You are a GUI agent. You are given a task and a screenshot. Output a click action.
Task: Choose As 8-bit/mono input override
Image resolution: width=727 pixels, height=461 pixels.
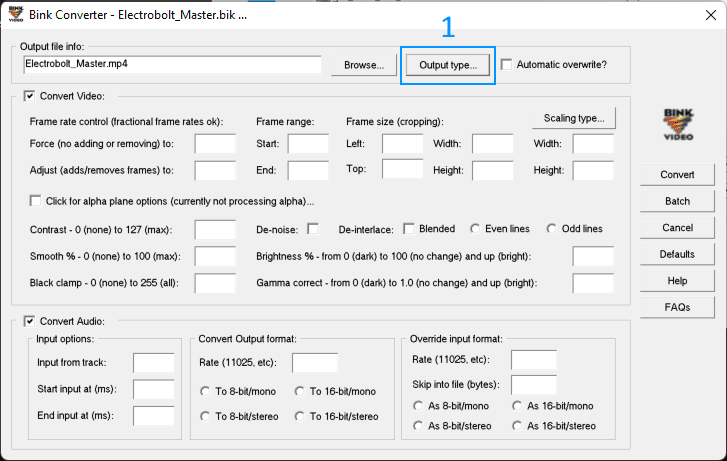419,406
